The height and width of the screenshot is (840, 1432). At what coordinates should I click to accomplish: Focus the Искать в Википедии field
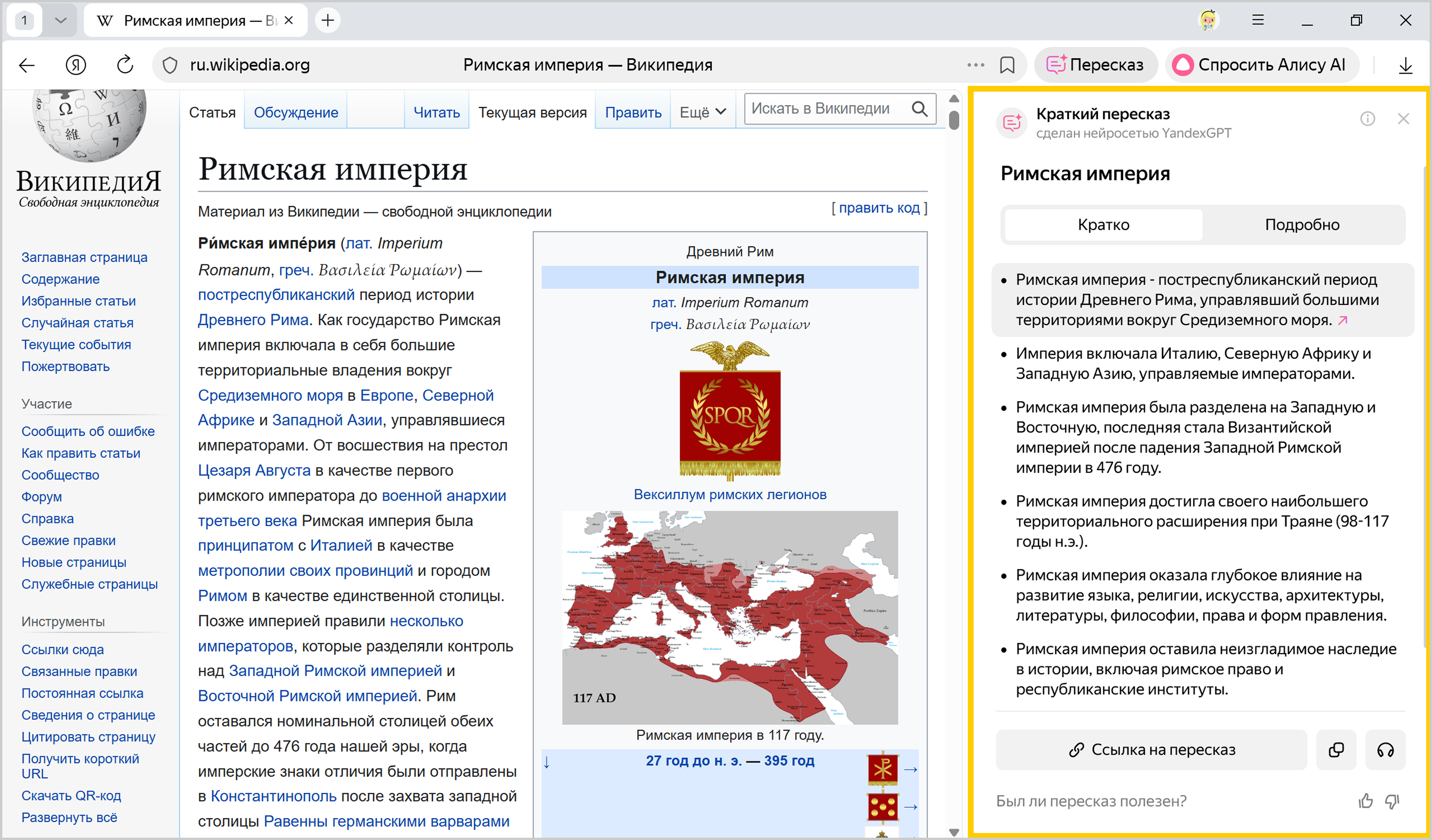[827, 108]
